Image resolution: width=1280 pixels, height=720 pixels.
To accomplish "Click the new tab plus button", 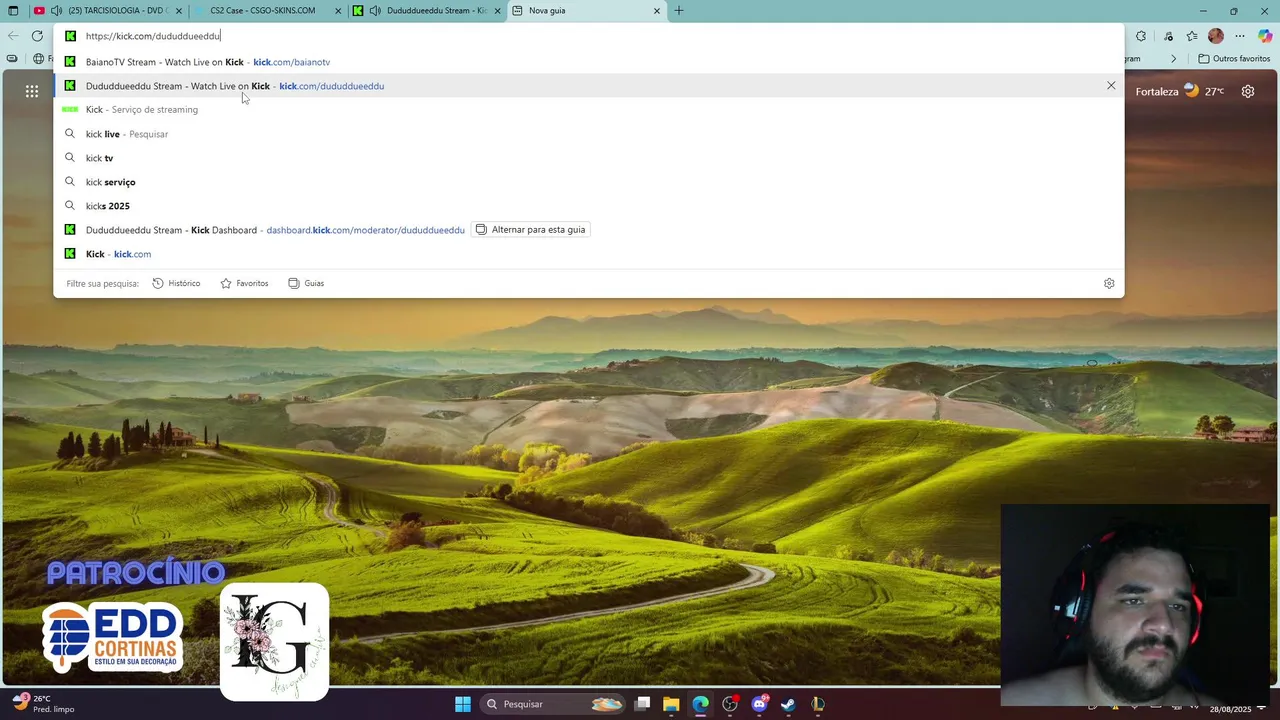I will (x=679, y=11).
